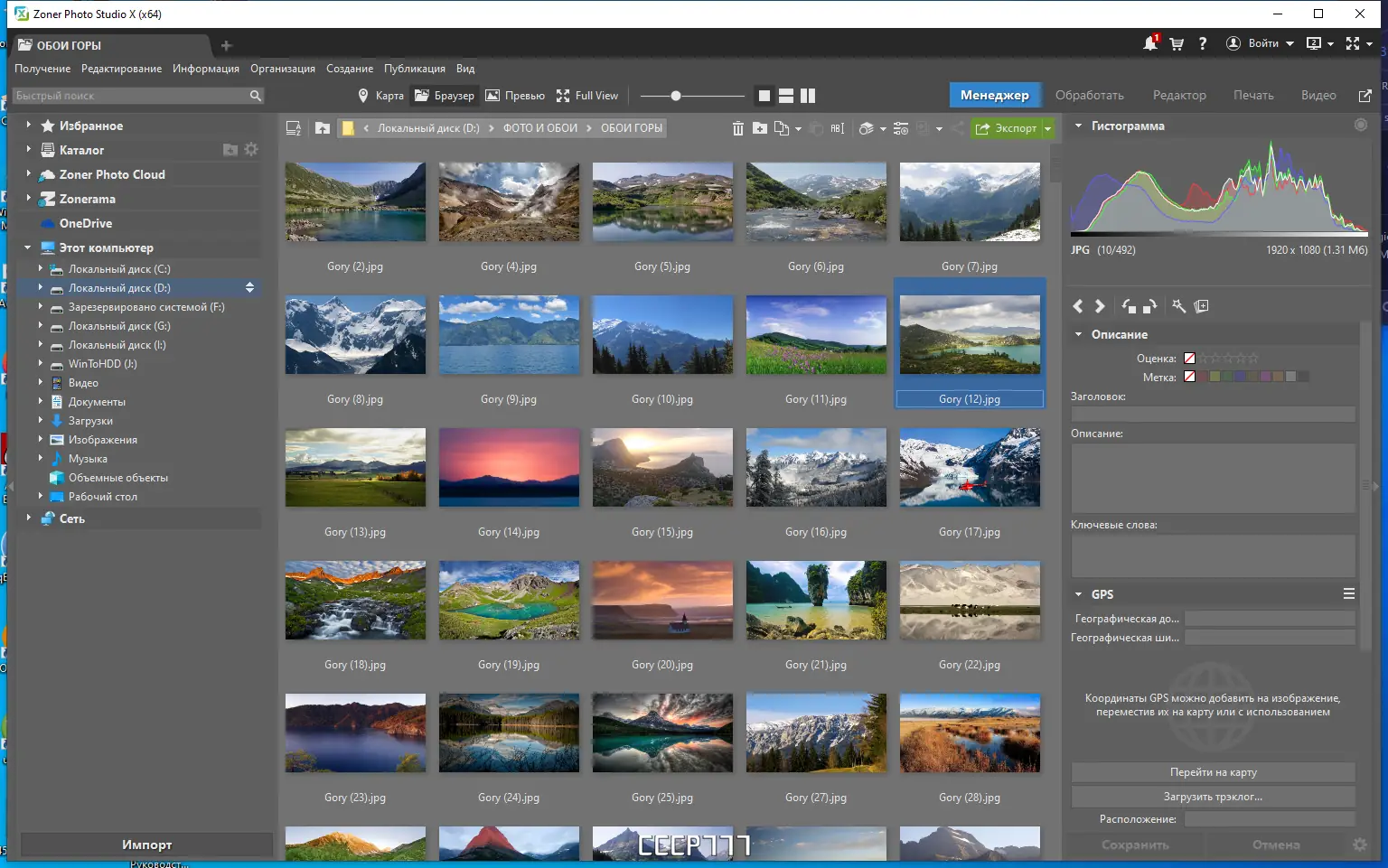Click the trash icon to delete selected photo
Image resolution: width=1388 pixels, height=868 pixels.
click(738, 128)
